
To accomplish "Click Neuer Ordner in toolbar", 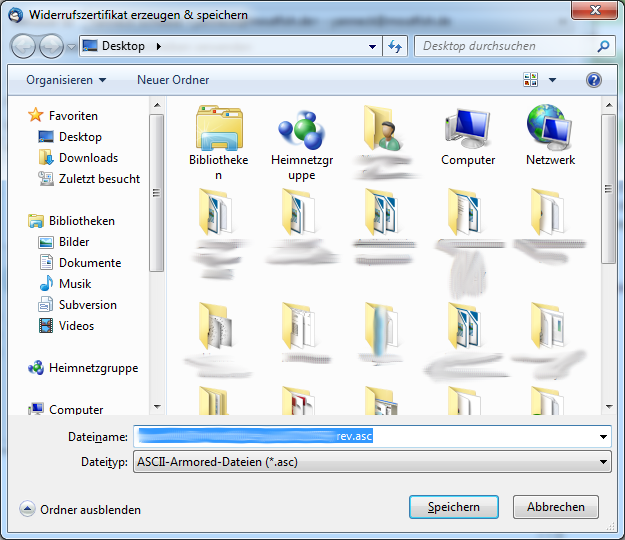I will click(x=173, y=80).
